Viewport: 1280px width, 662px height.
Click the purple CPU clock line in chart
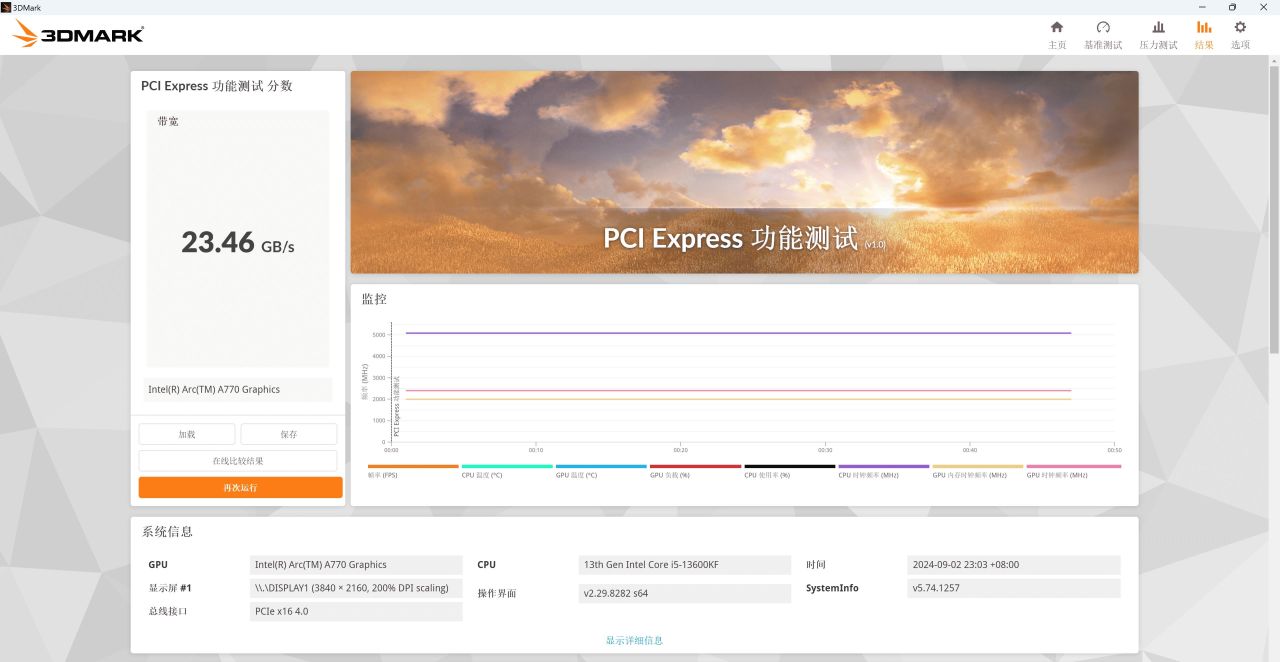click(738, 333)
